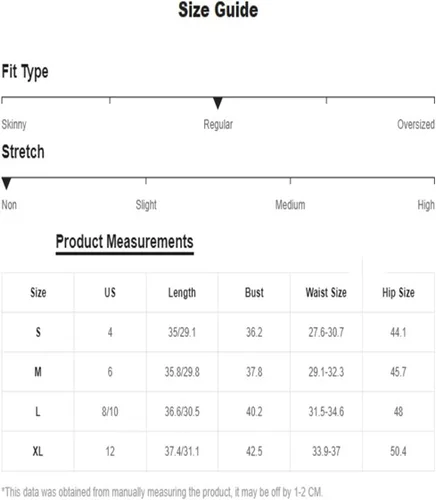Click the Size Guide title

218,10
